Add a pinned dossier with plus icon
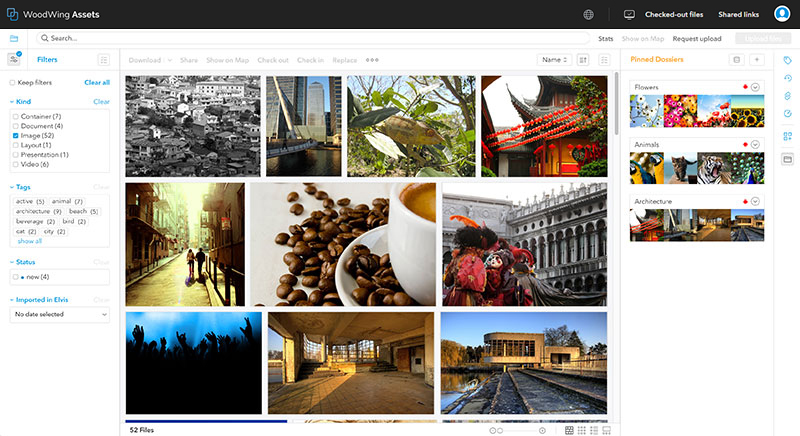 tap(757, 60)
